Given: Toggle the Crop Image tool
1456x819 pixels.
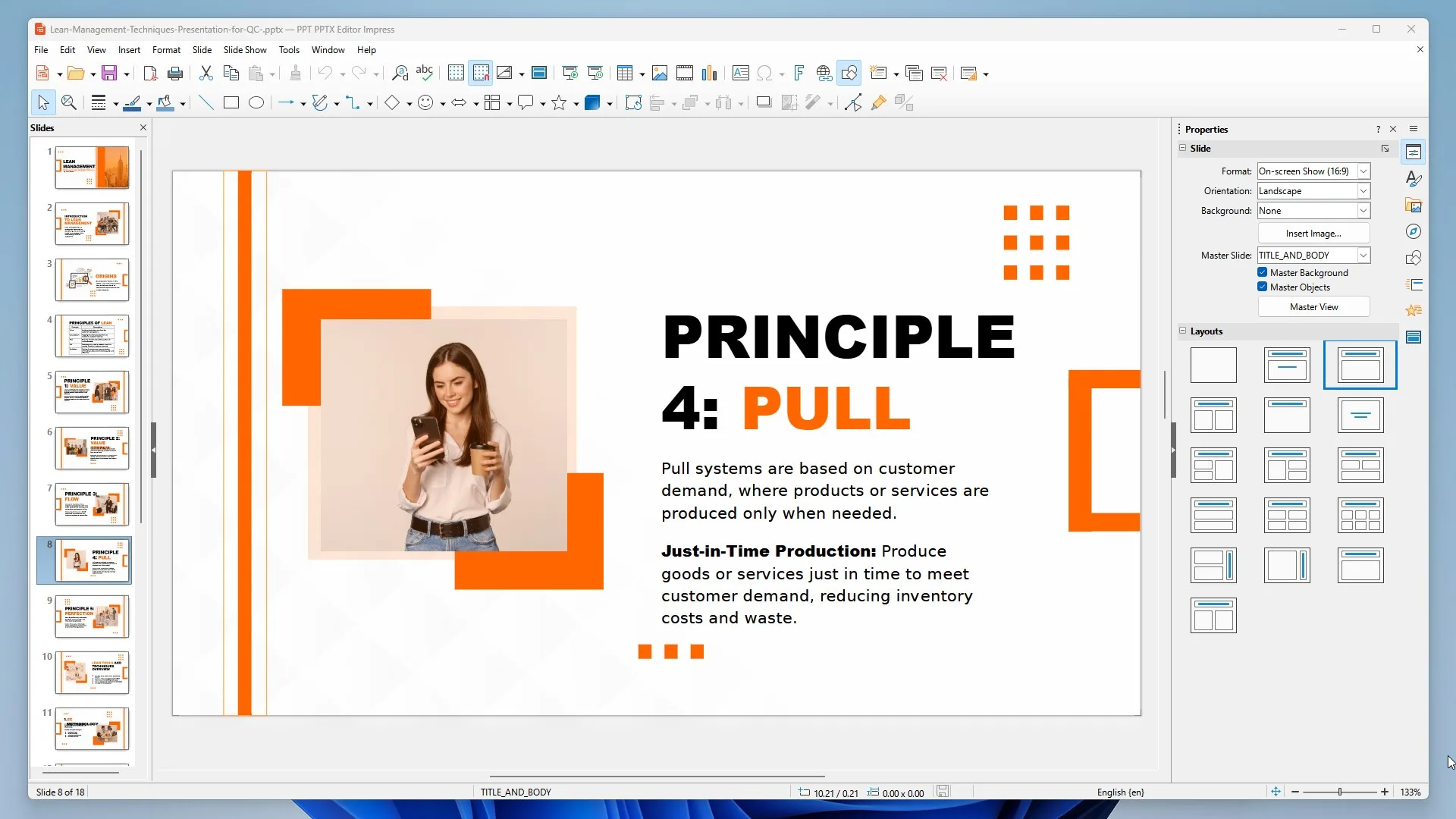Looking at the screenshot, I should pyautogui.click(x=789, y=103).
